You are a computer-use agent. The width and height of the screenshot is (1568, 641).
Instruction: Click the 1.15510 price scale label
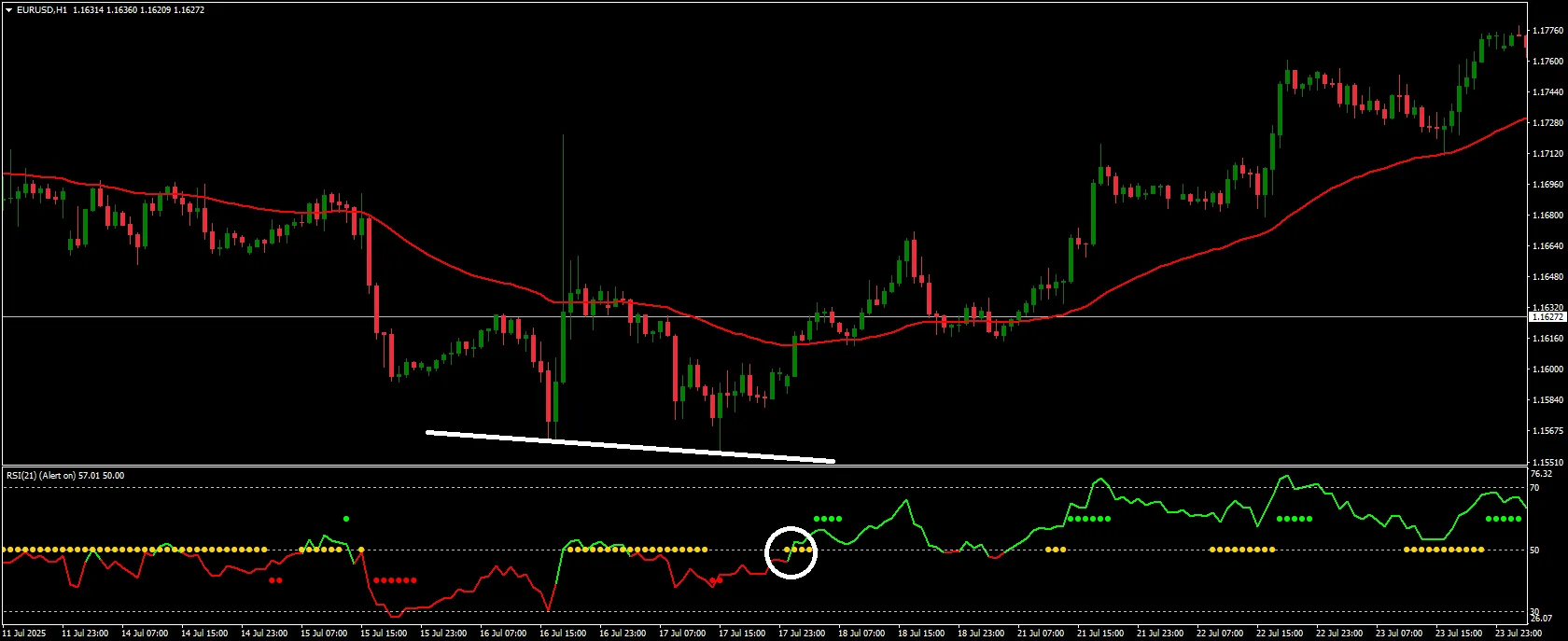[1547, 462]
